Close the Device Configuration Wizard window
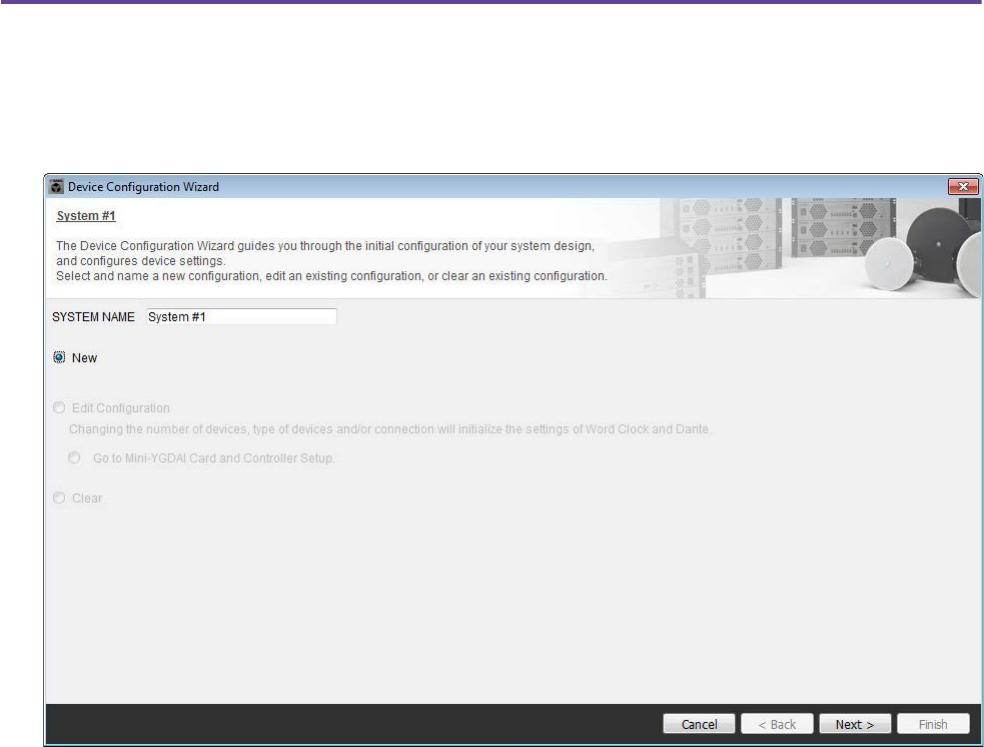The image size is (984, 747). 963,186
